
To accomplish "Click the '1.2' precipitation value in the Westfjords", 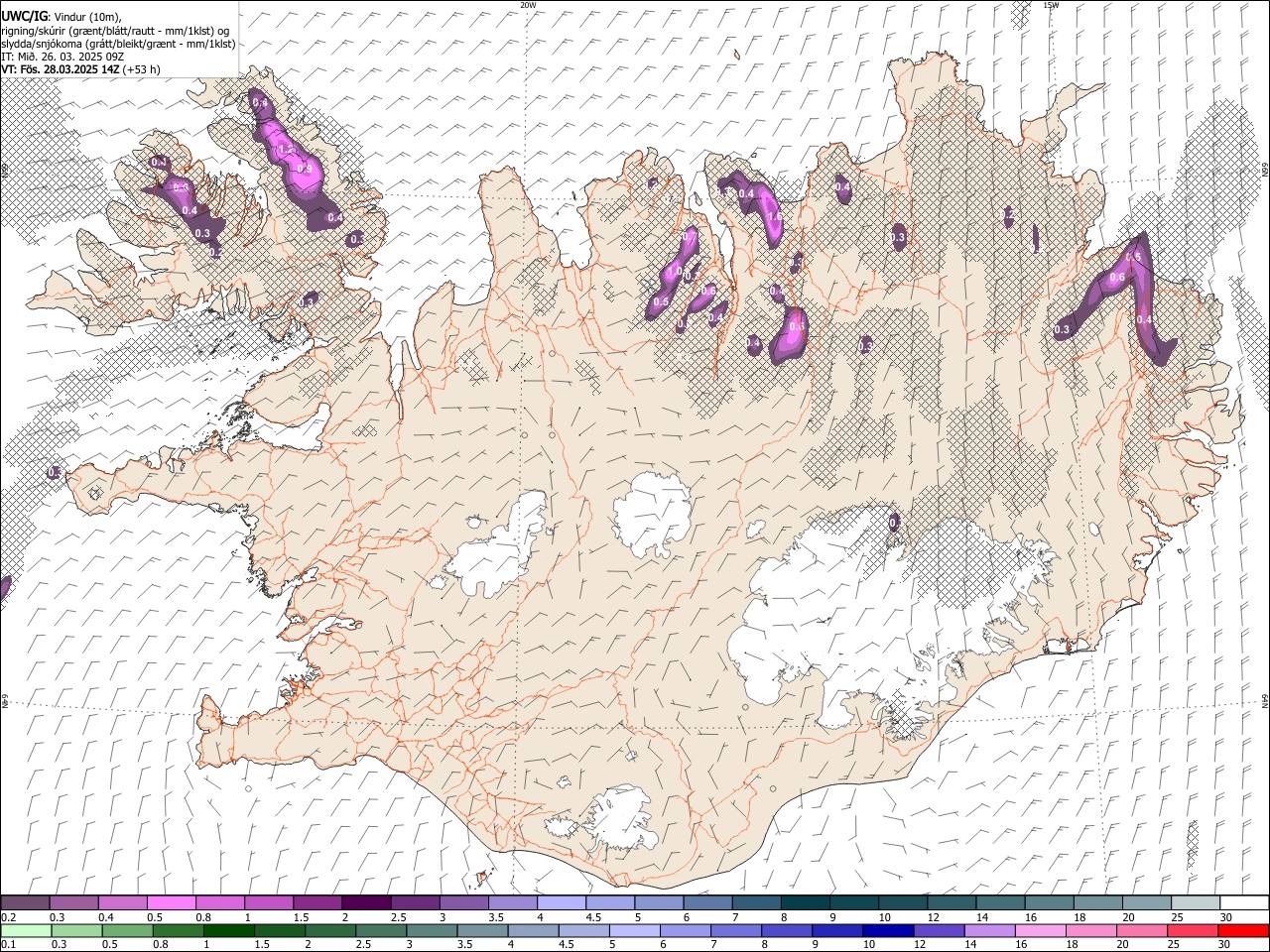I will [x=286, y=150].
